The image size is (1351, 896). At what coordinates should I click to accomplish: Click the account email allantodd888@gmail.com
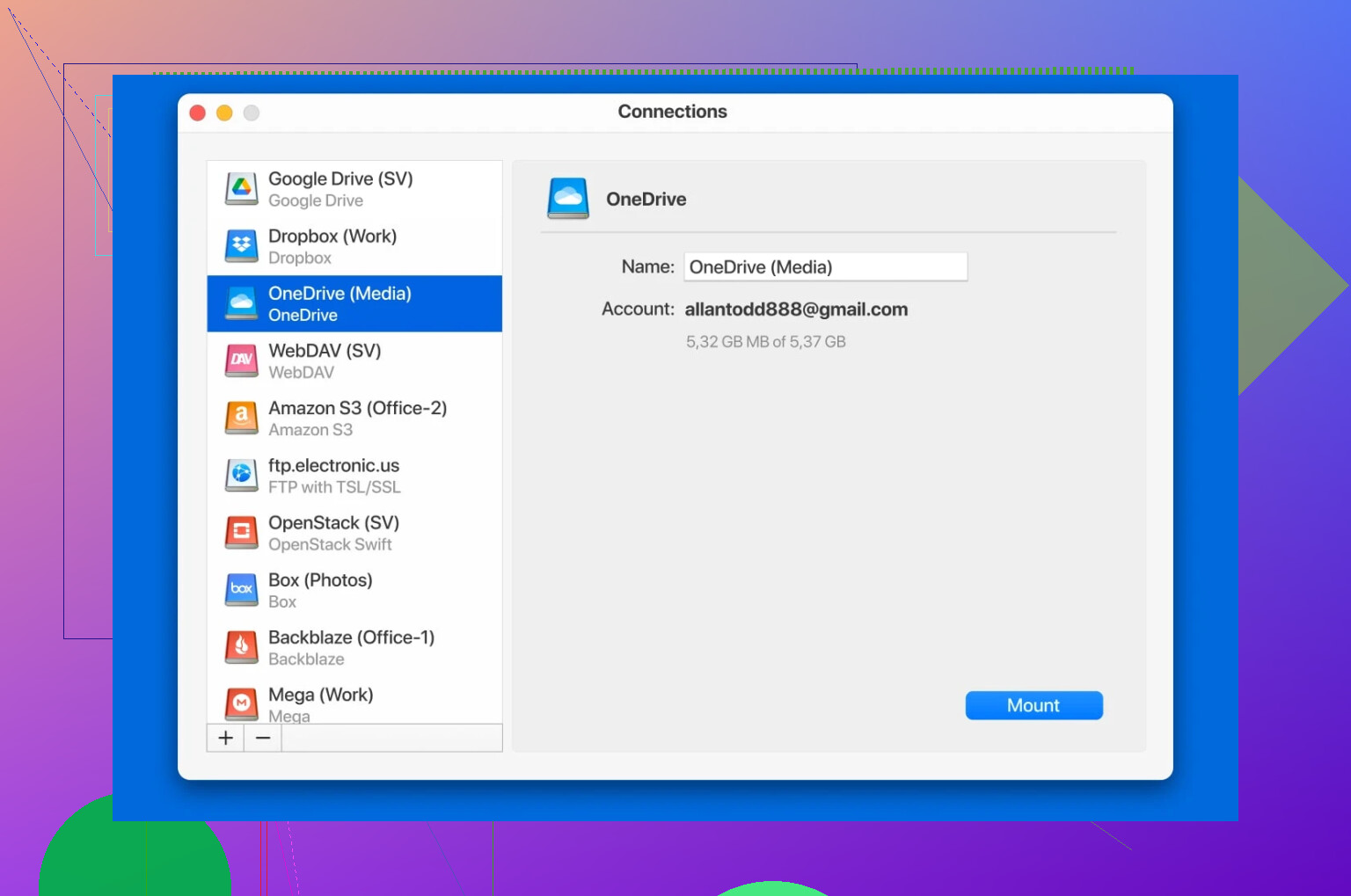click(796, 310)
